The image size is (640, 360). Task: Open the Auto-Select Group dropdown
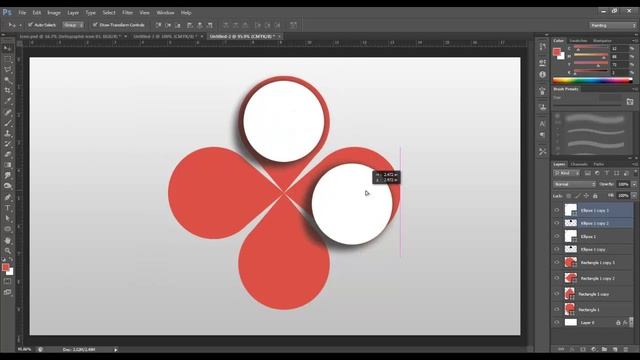coord(73,25)
